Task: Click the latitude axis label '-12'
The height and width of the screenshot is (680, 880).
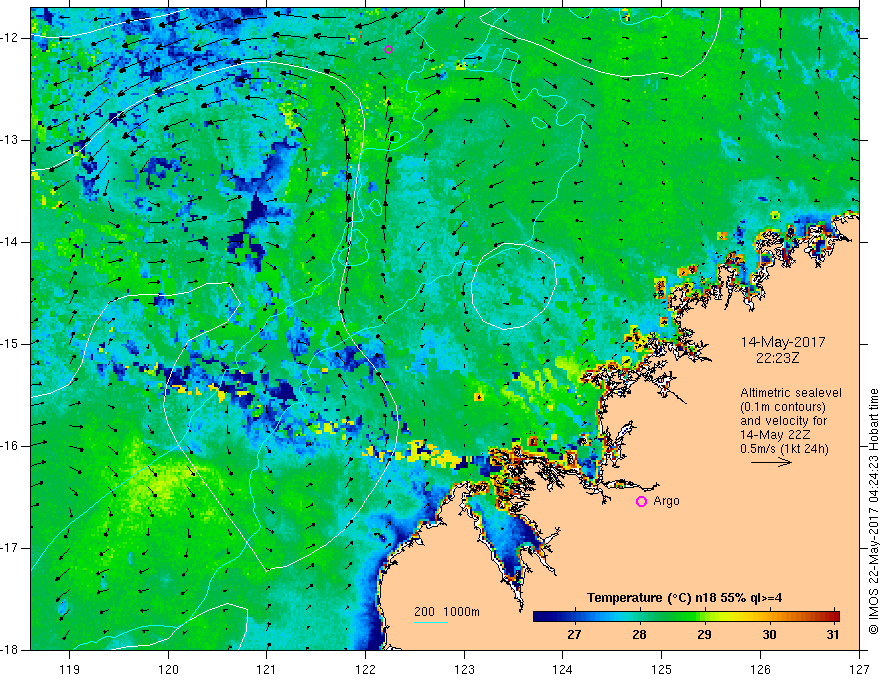Action: click(x=9, y=38)
